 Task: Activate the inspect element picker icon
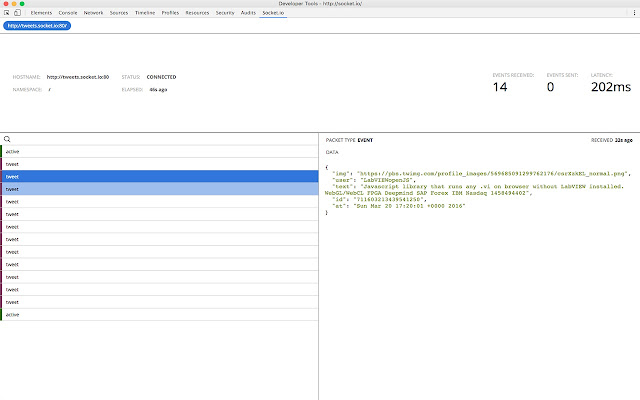coord(7,13)
